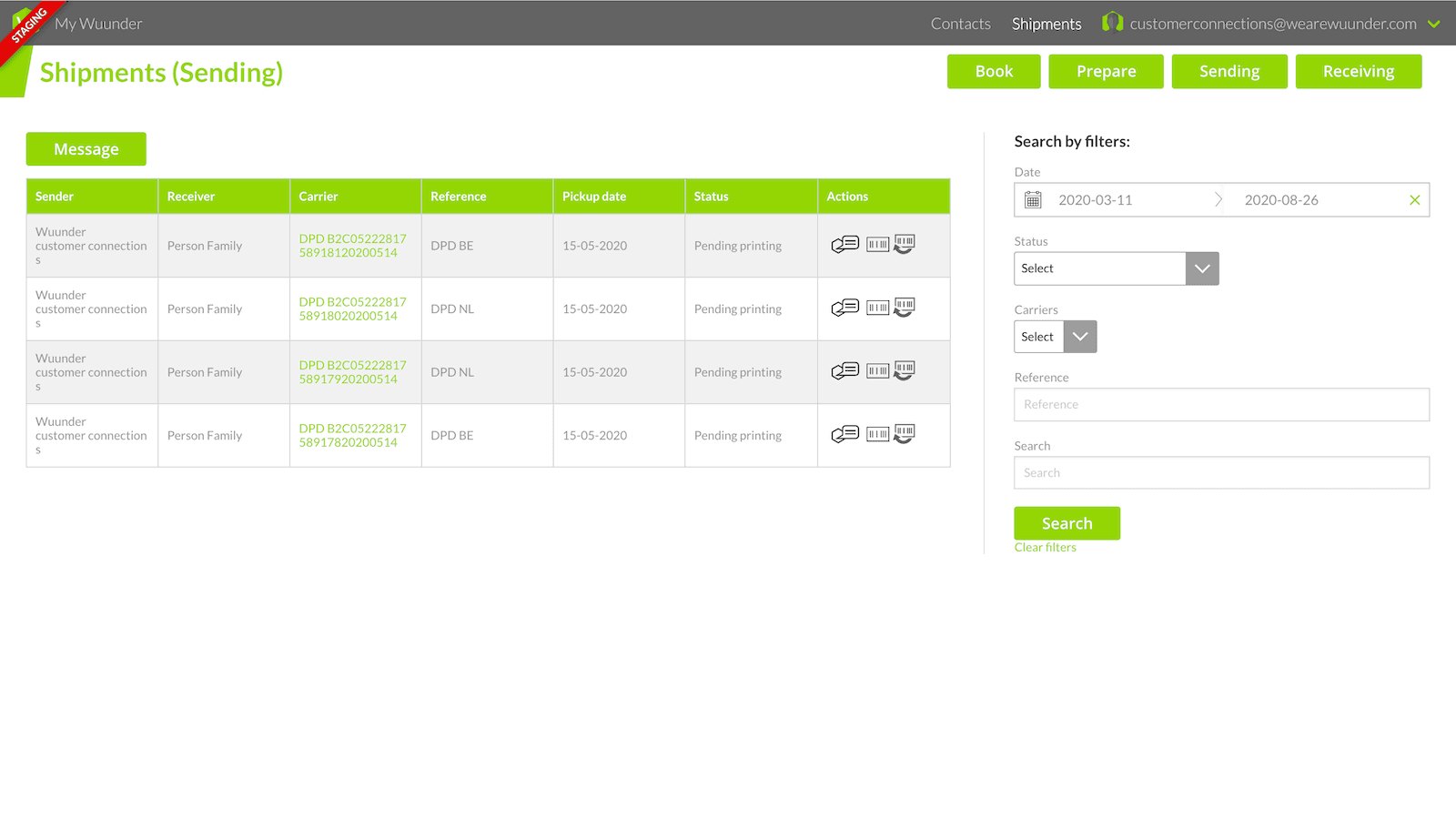Open the calendar icon in the Date filter
This screenshot has height=819, width=1456.
[x=1033, y=199]
